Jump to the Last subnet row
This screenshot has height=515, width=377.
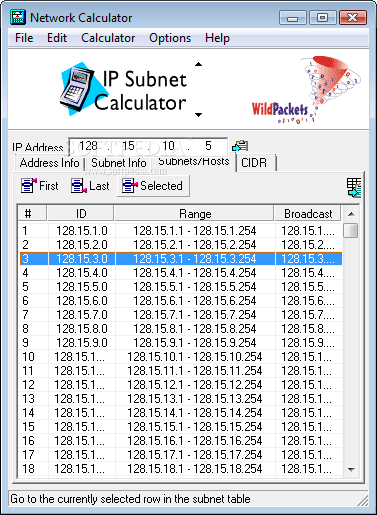coord(90,185)
